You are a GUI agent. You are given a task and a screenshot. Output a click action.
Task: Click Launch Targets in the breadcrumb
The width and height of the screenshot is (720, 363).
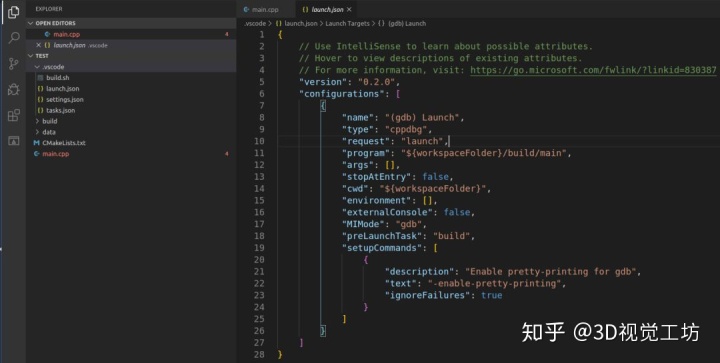pos(348,23)
